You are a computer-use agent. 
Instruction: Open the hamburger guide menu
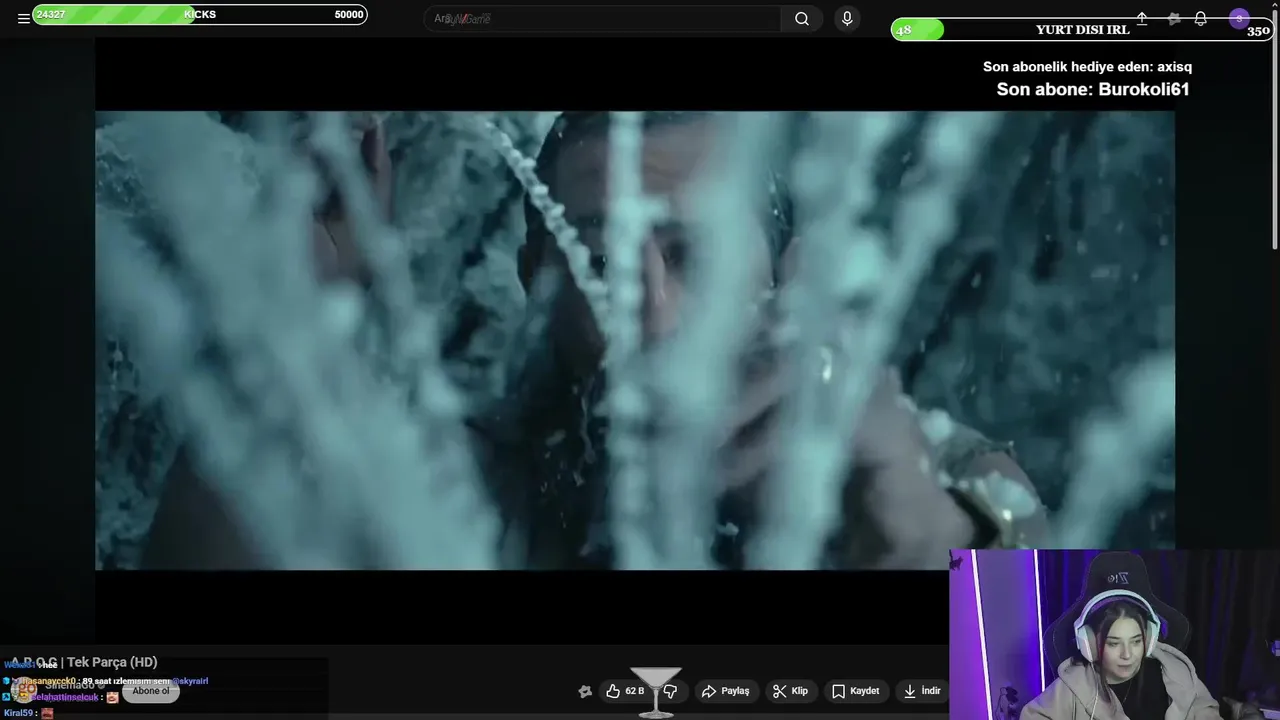[23, 18]
